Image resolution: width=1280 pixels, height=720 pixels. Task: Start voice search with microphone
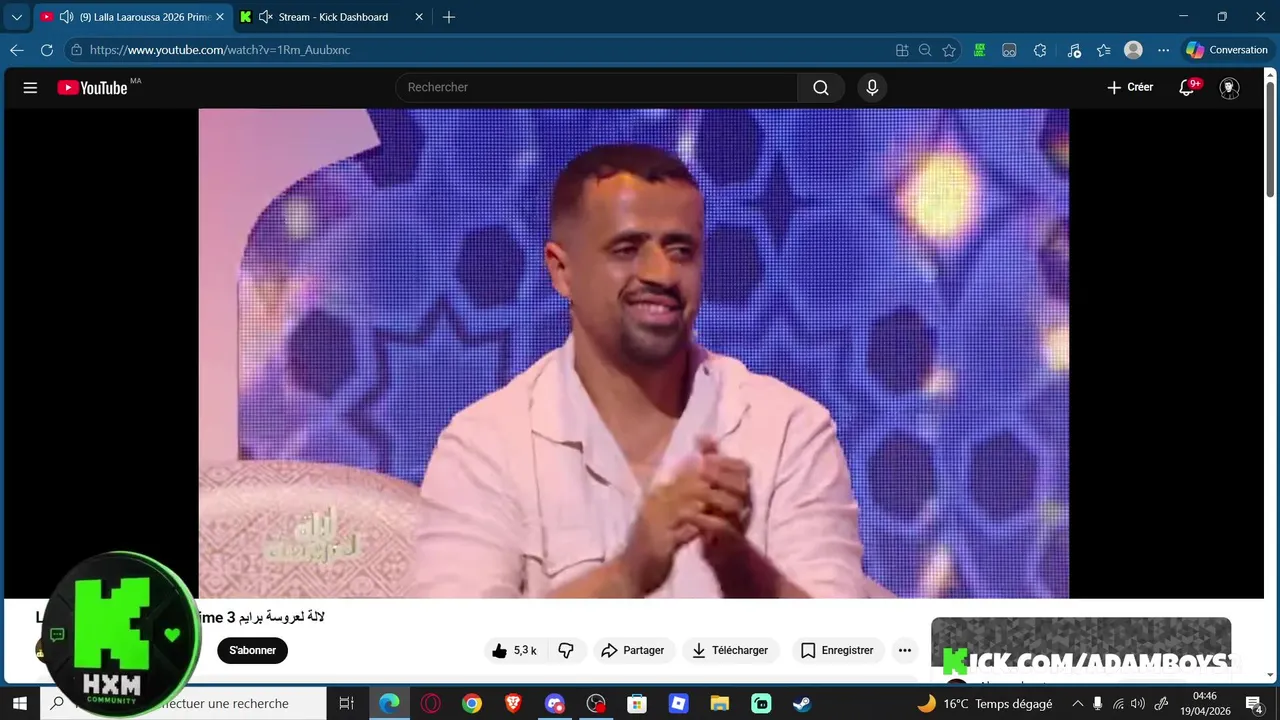872,88
